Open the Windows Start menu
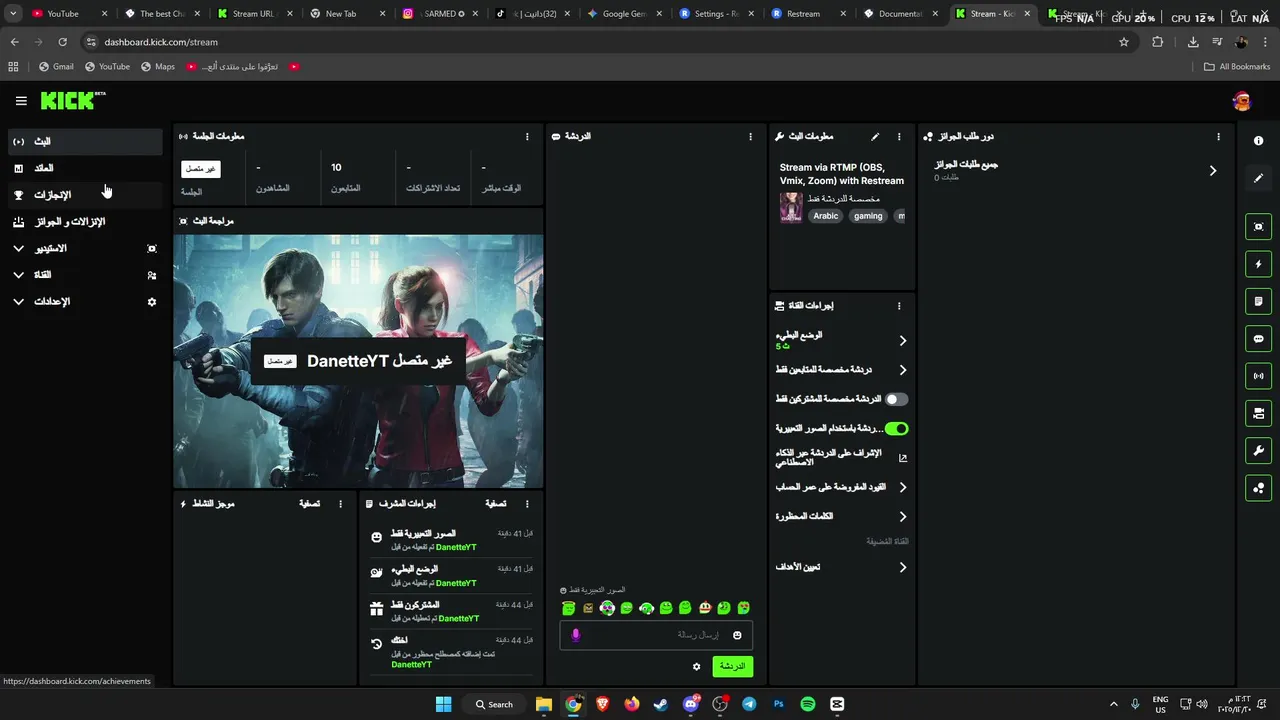The height and width of the screenshot is (720, 1280). pos(443,704)
